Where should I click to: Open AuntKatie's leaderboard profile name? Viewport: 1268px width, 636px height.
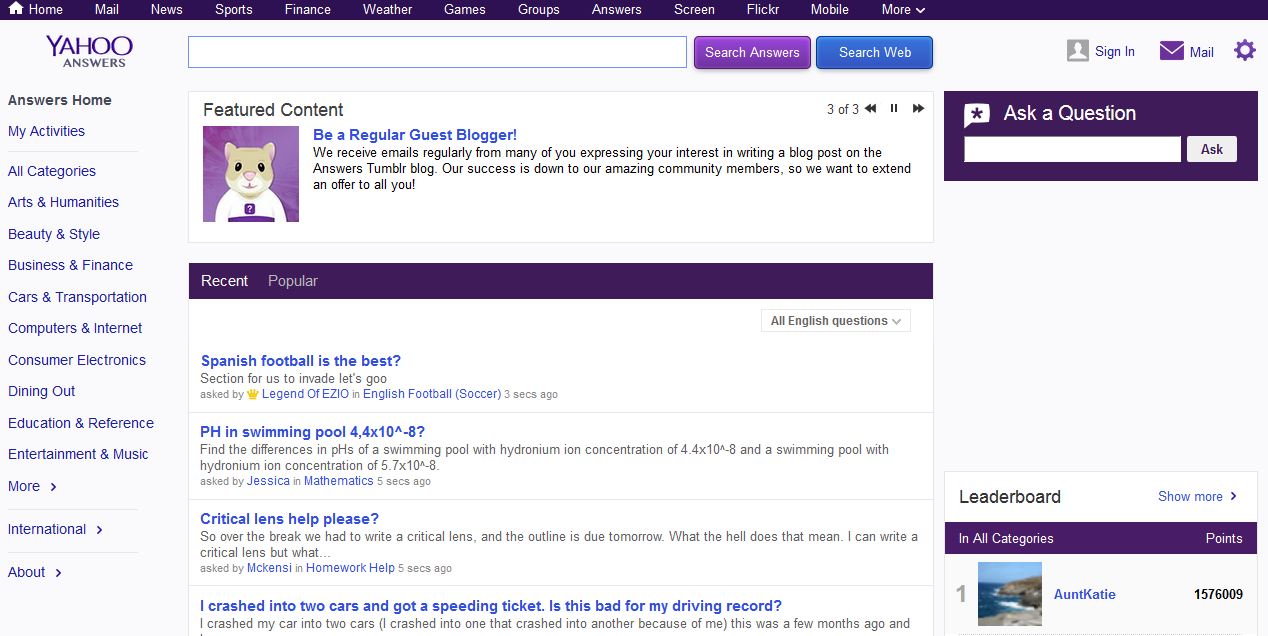tap(1087, 594)
